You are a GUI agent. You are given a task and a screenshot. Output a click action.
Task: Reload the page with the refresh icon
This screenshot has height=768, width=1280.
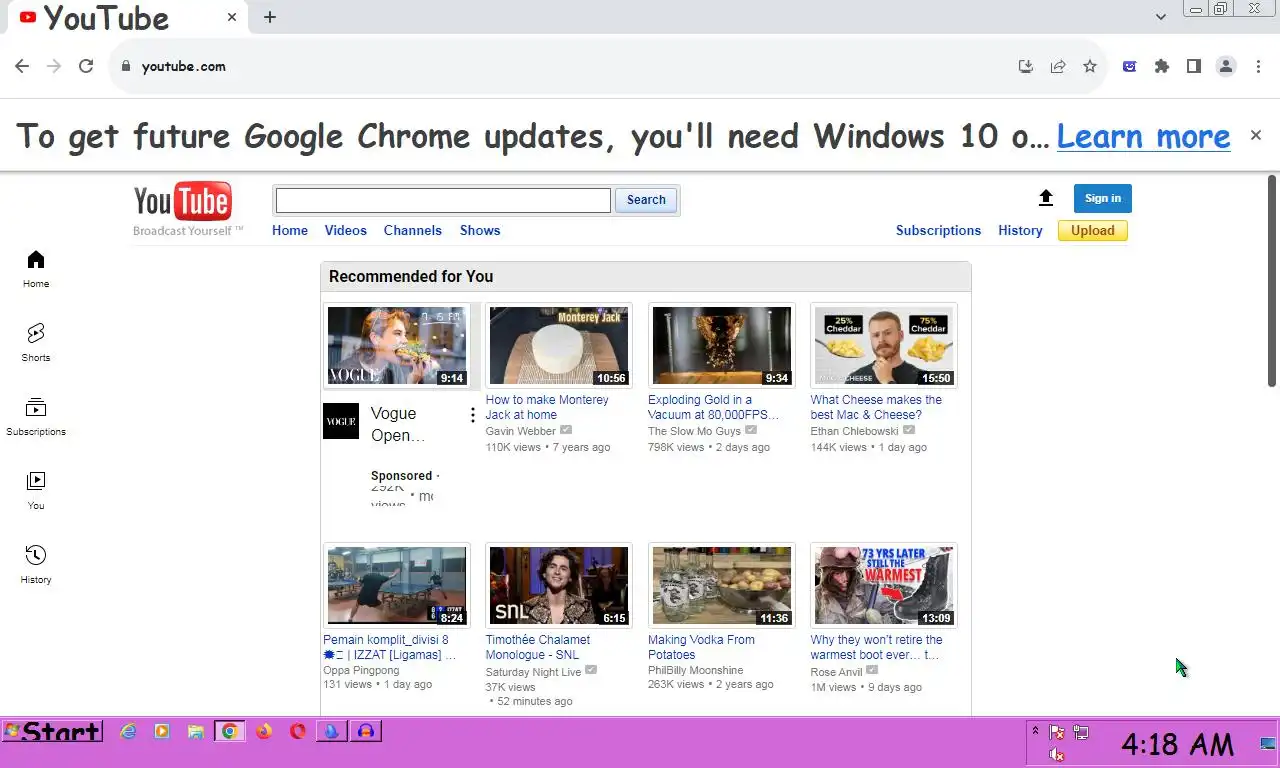point(86,66)
